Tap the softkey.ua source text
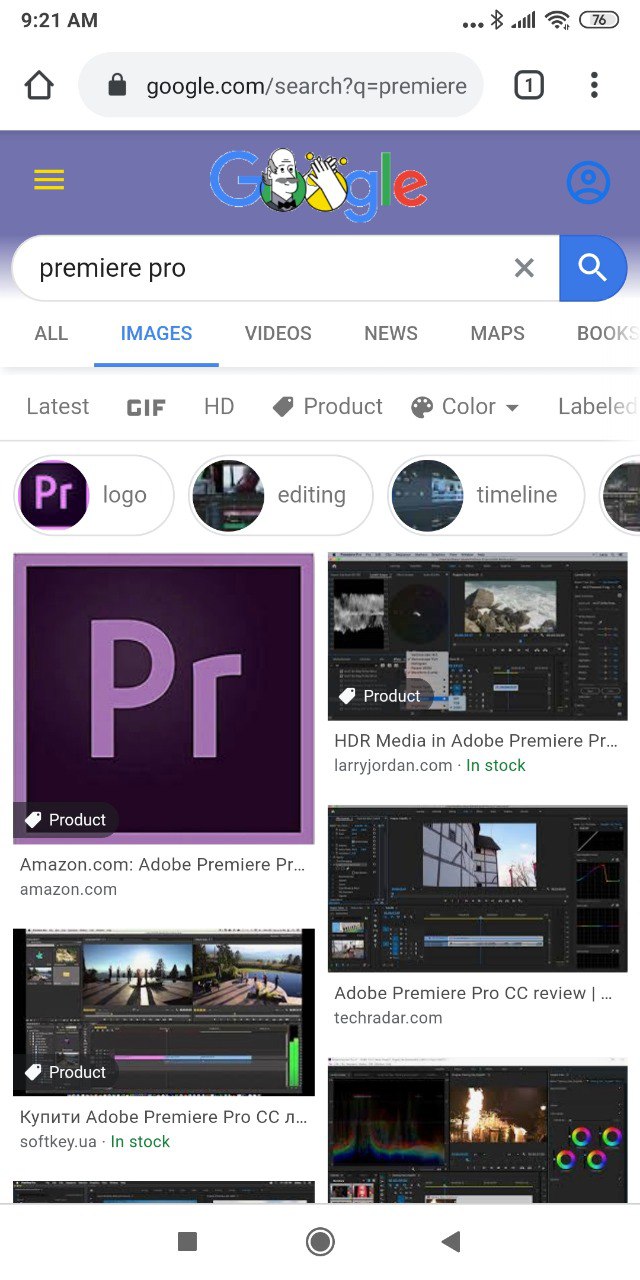The width and height of the screenshot is (640, 1280). [x=60, y=1141]
